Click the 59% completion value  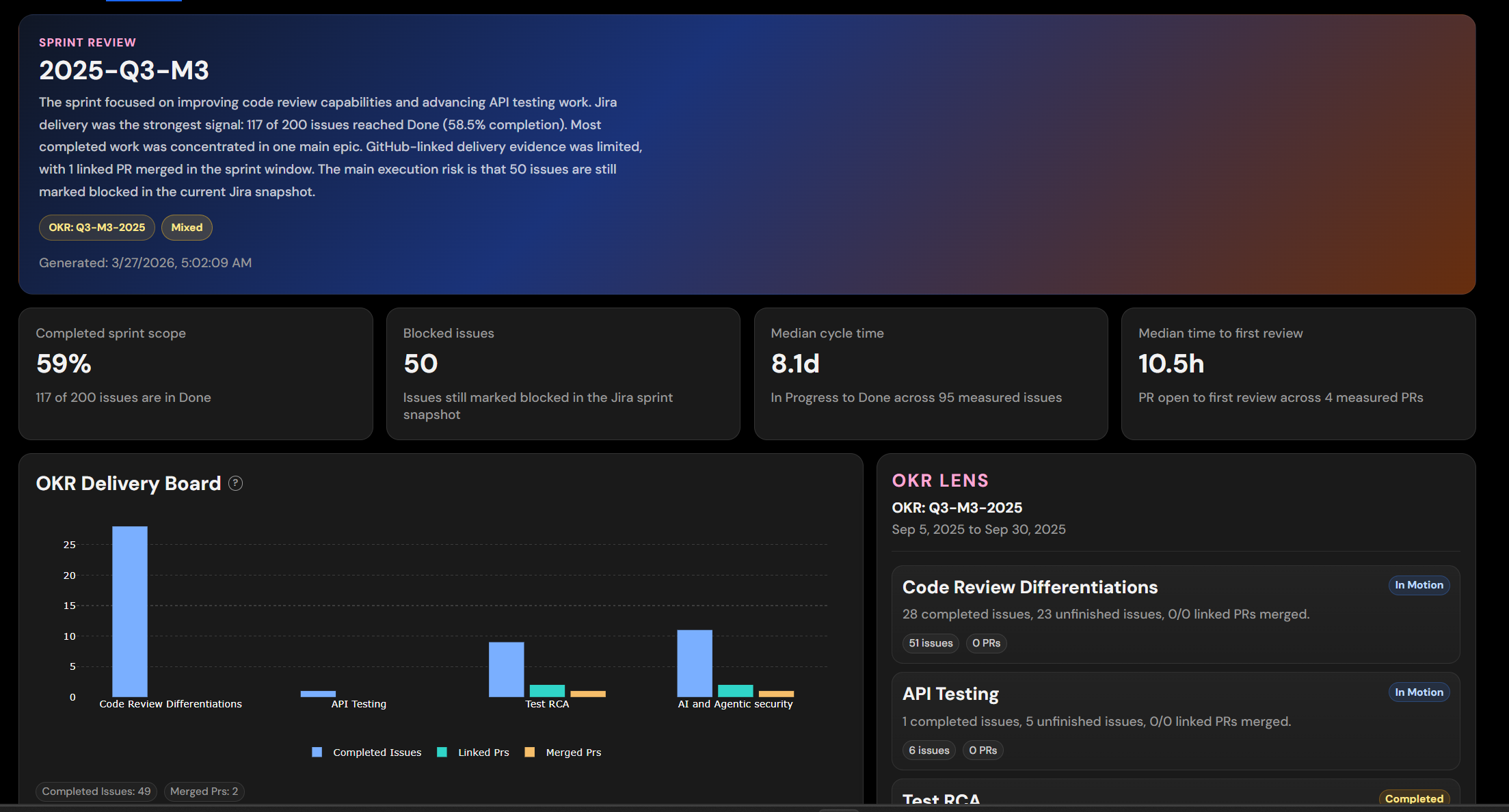pos(64,364)
